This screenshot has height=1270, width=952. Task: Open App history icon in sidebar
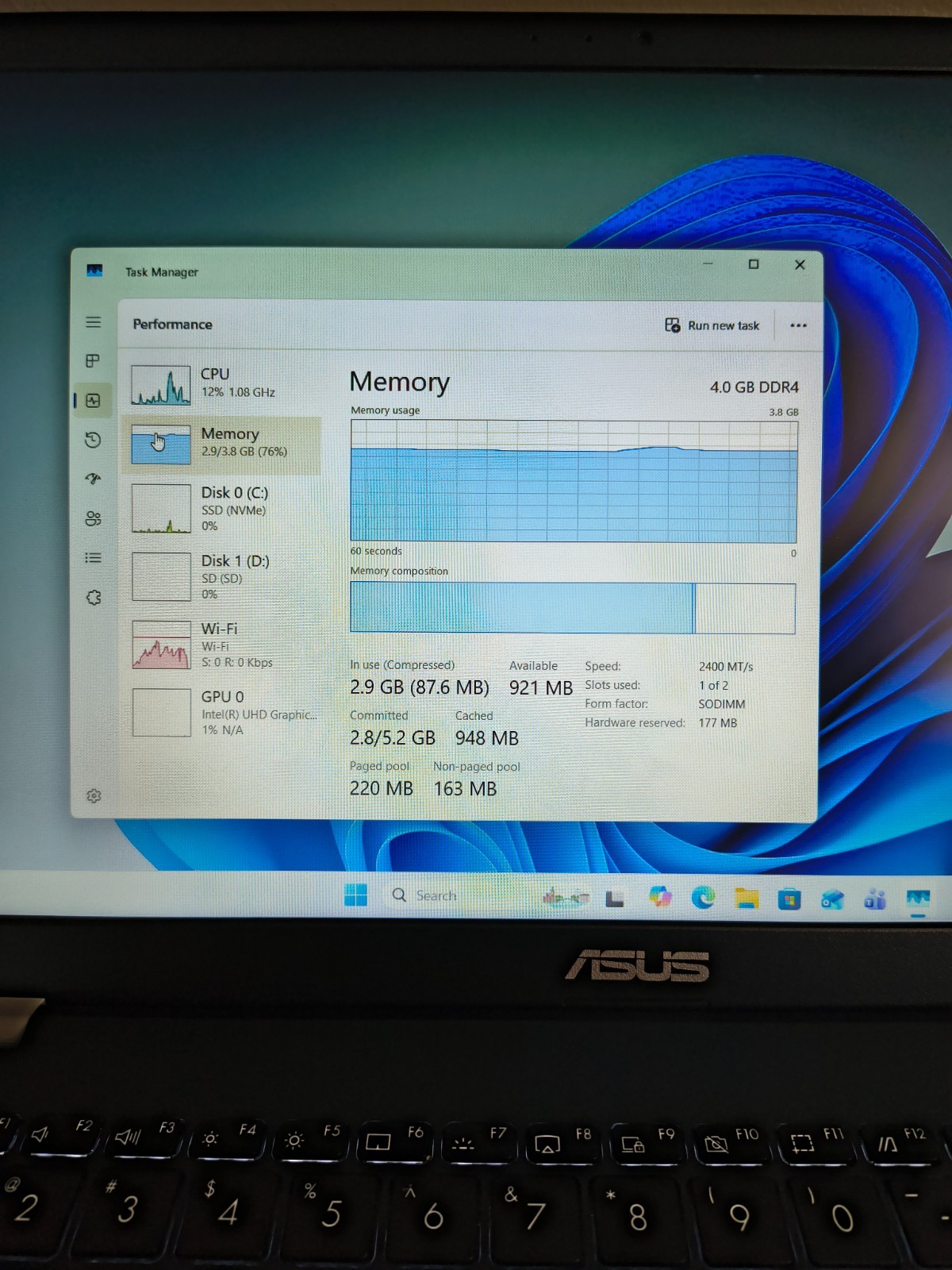[93, 440]
